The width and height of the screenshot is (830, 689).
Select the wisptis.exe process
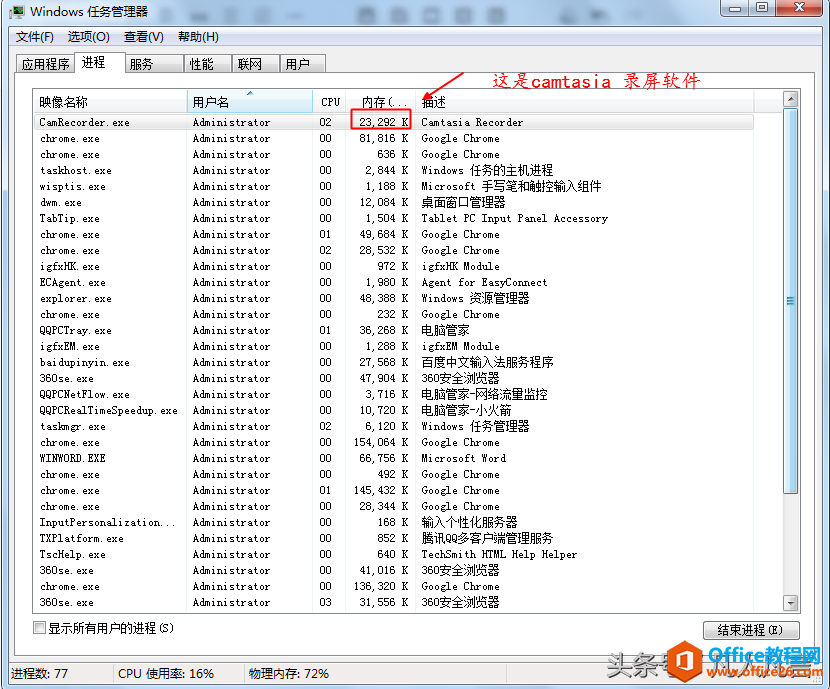(394, 186)
